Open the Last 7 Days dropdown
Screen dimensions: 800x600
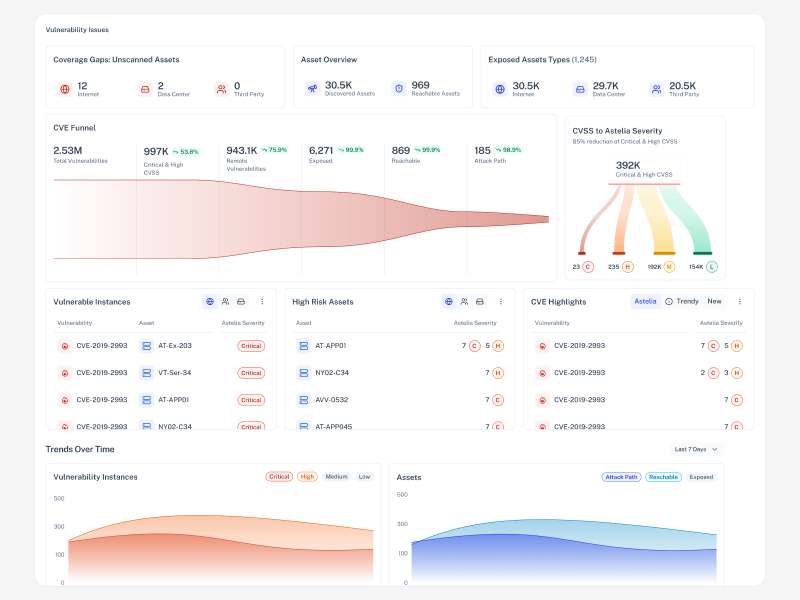[x=695, y=449]
